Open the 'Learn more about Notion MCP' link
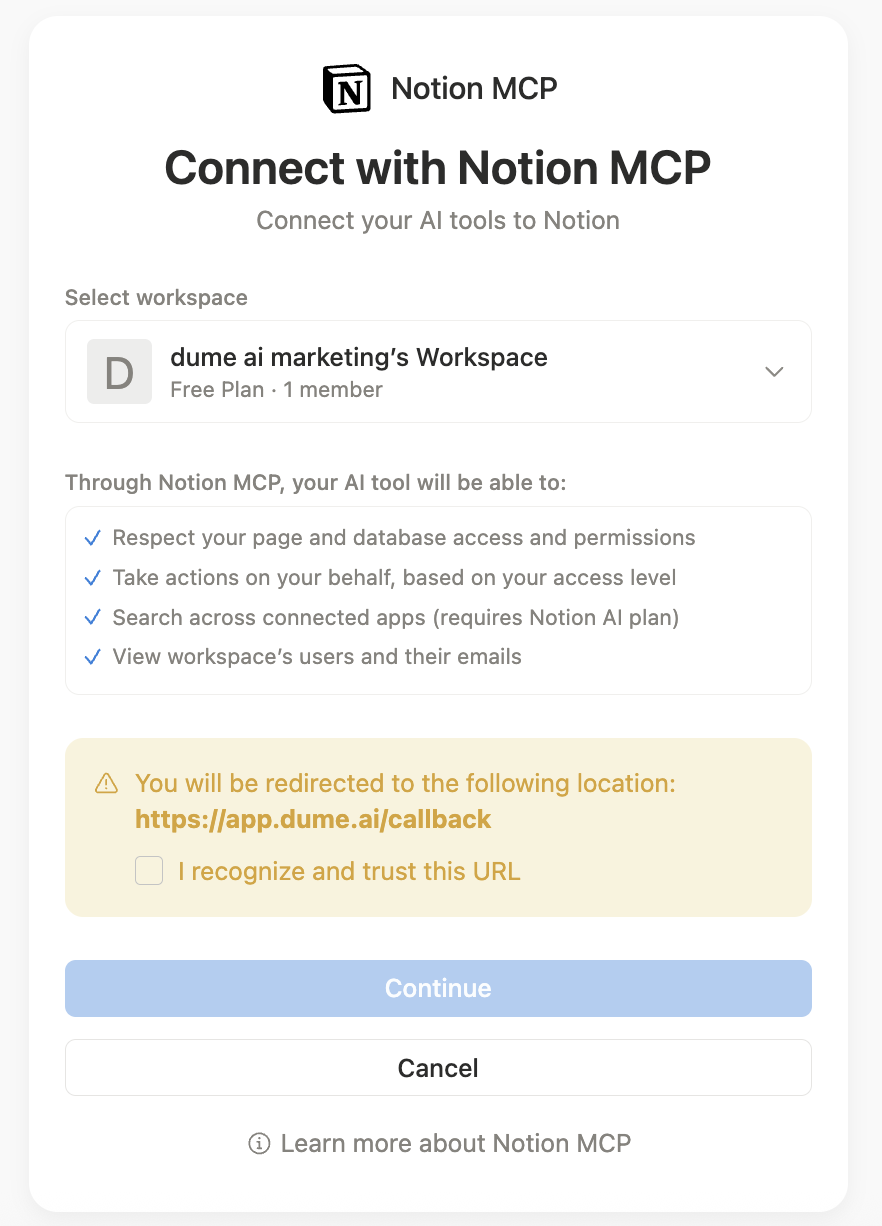This screenshot has width=882, height=1226. pyautogui.click(x=456, y=1143)
